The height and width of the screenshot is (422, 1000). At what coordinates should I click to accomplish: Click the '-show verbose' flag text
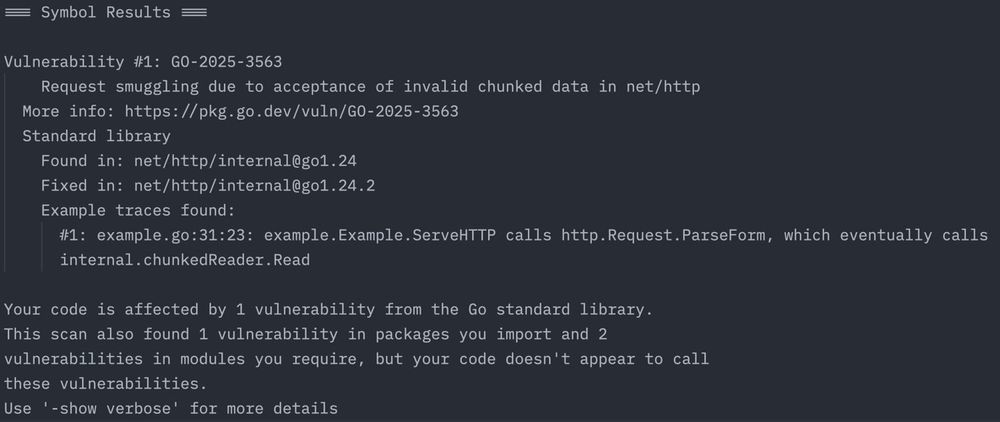pos(116,408)
